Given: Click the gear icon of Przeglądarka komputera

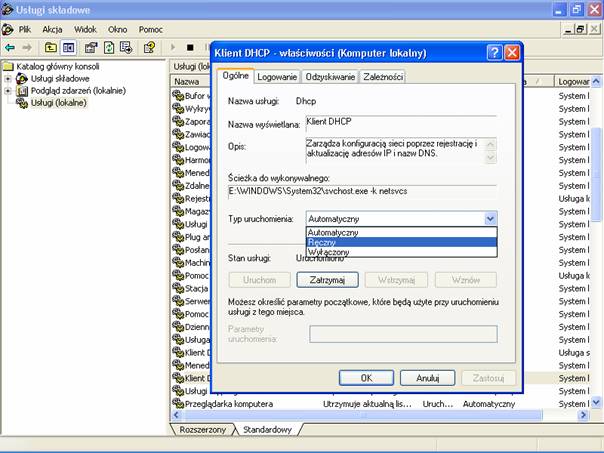Looking at the screenshot, I should click(178, 403).
